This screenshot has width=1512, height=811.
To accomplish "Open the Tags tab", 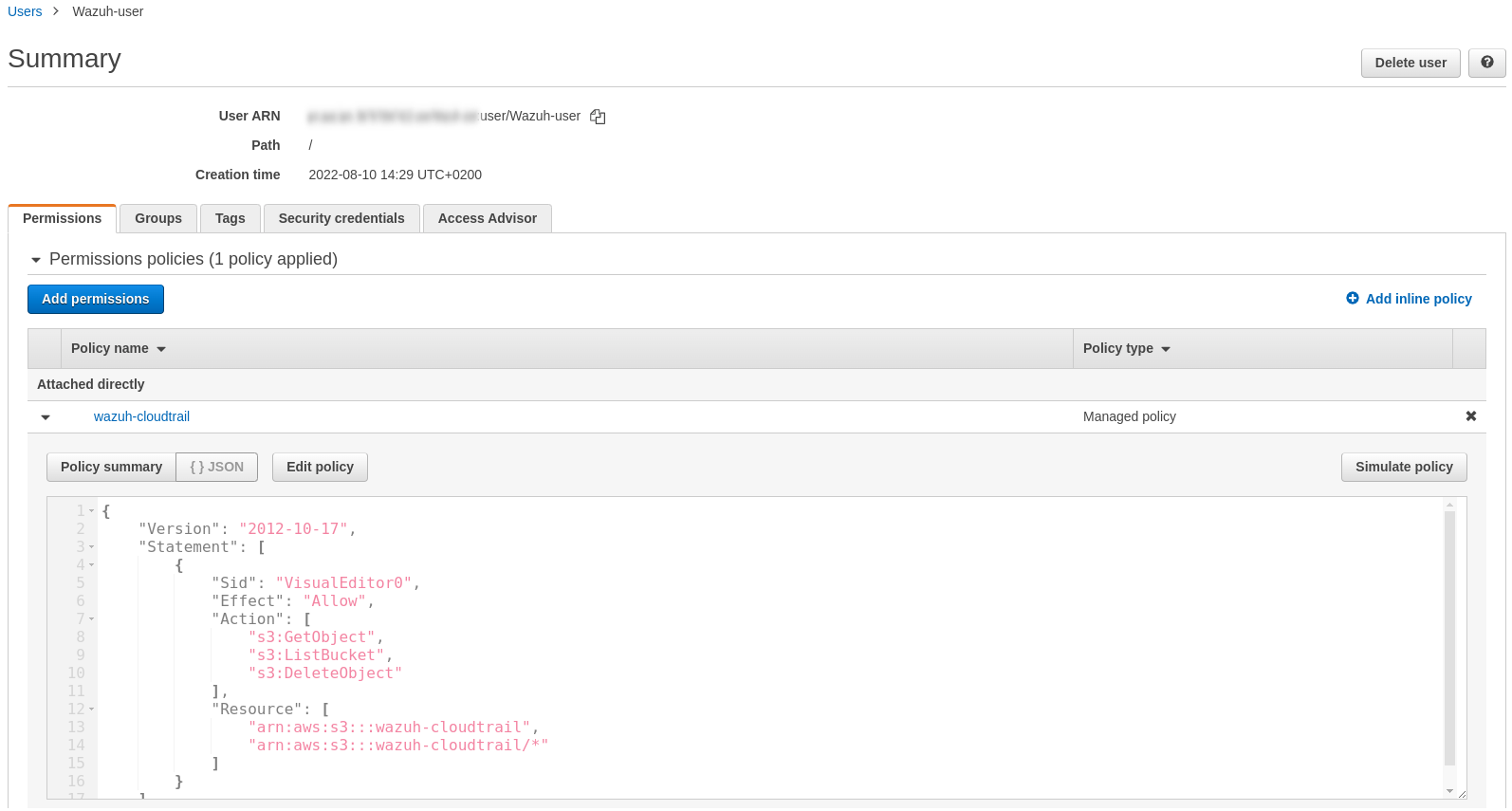I will tap(230, 218).
